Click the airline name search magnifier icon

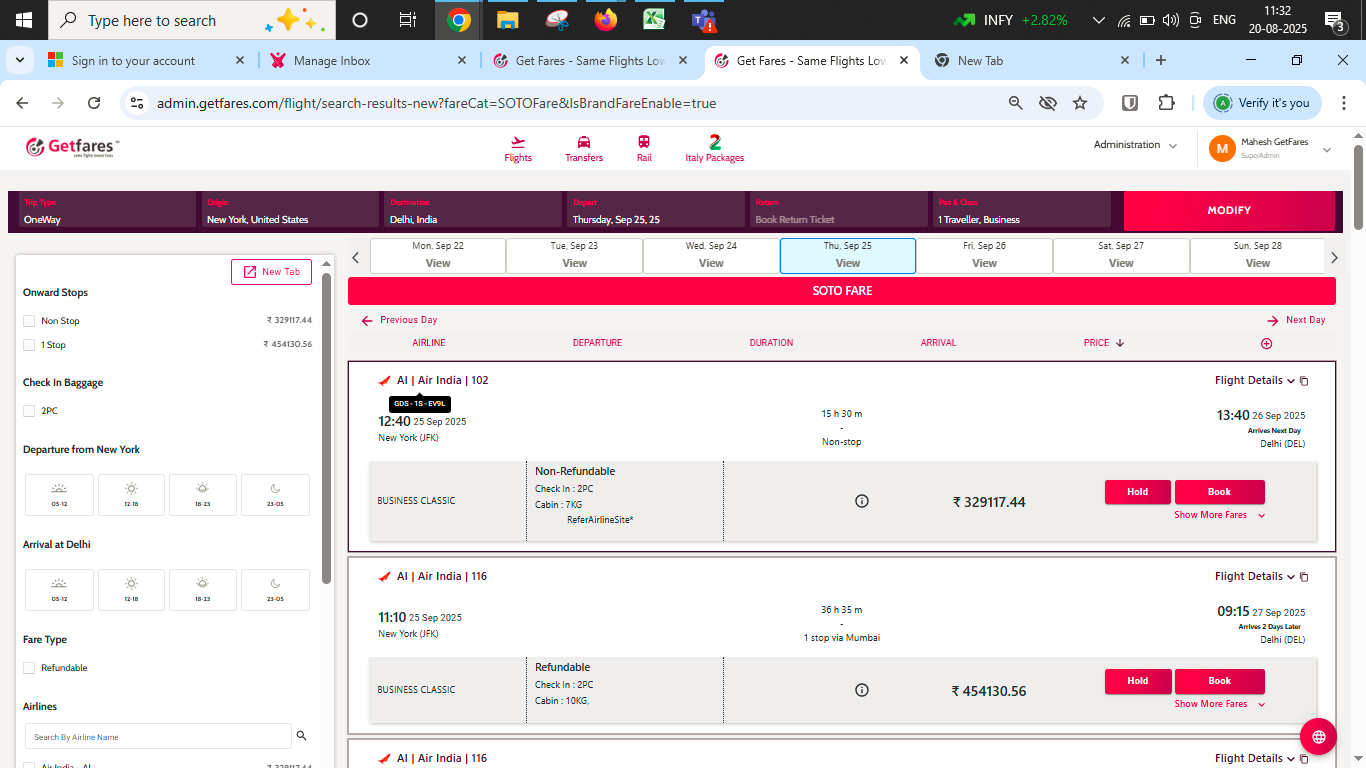pos(301,736)
